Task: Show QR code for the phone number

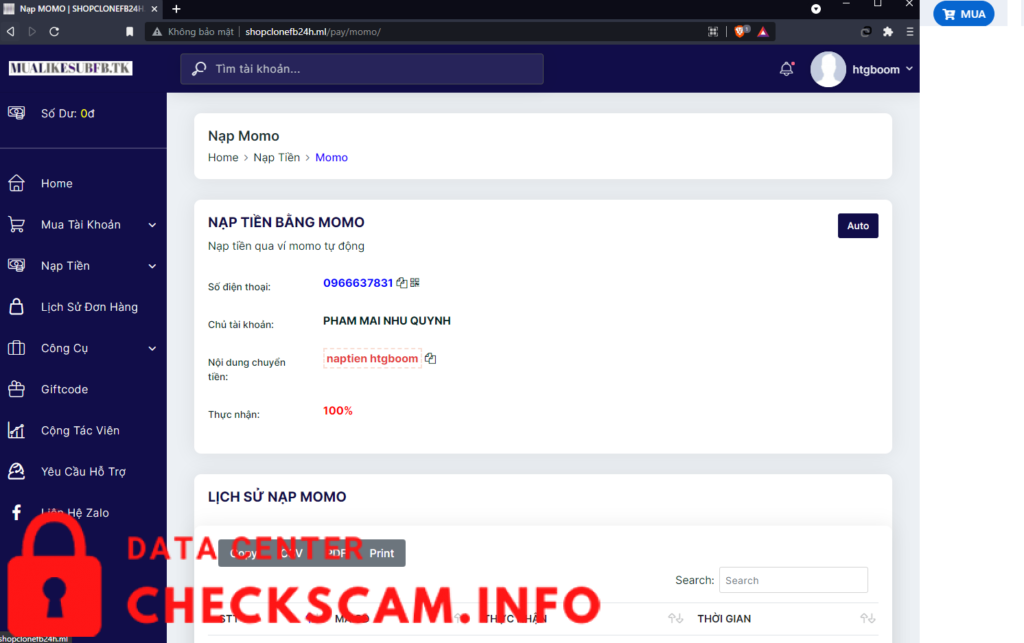Action: [x=415, y=283]
